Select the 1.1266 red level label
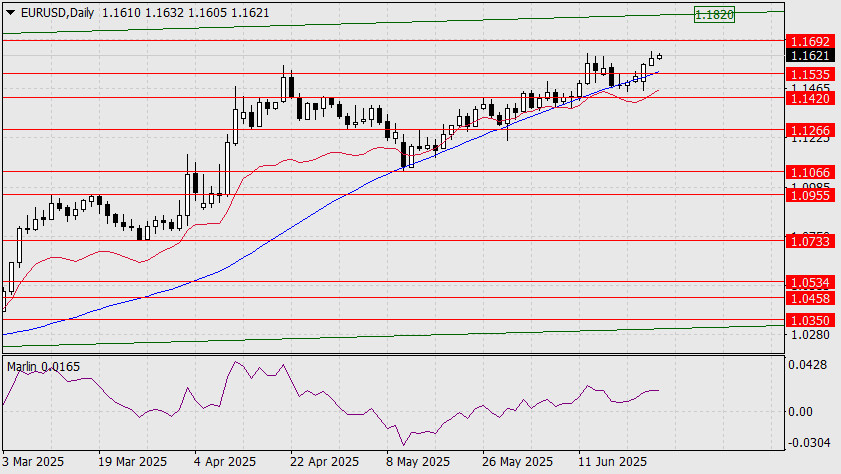This screenshot has height=474, width=841. click(x=810, y=130)
